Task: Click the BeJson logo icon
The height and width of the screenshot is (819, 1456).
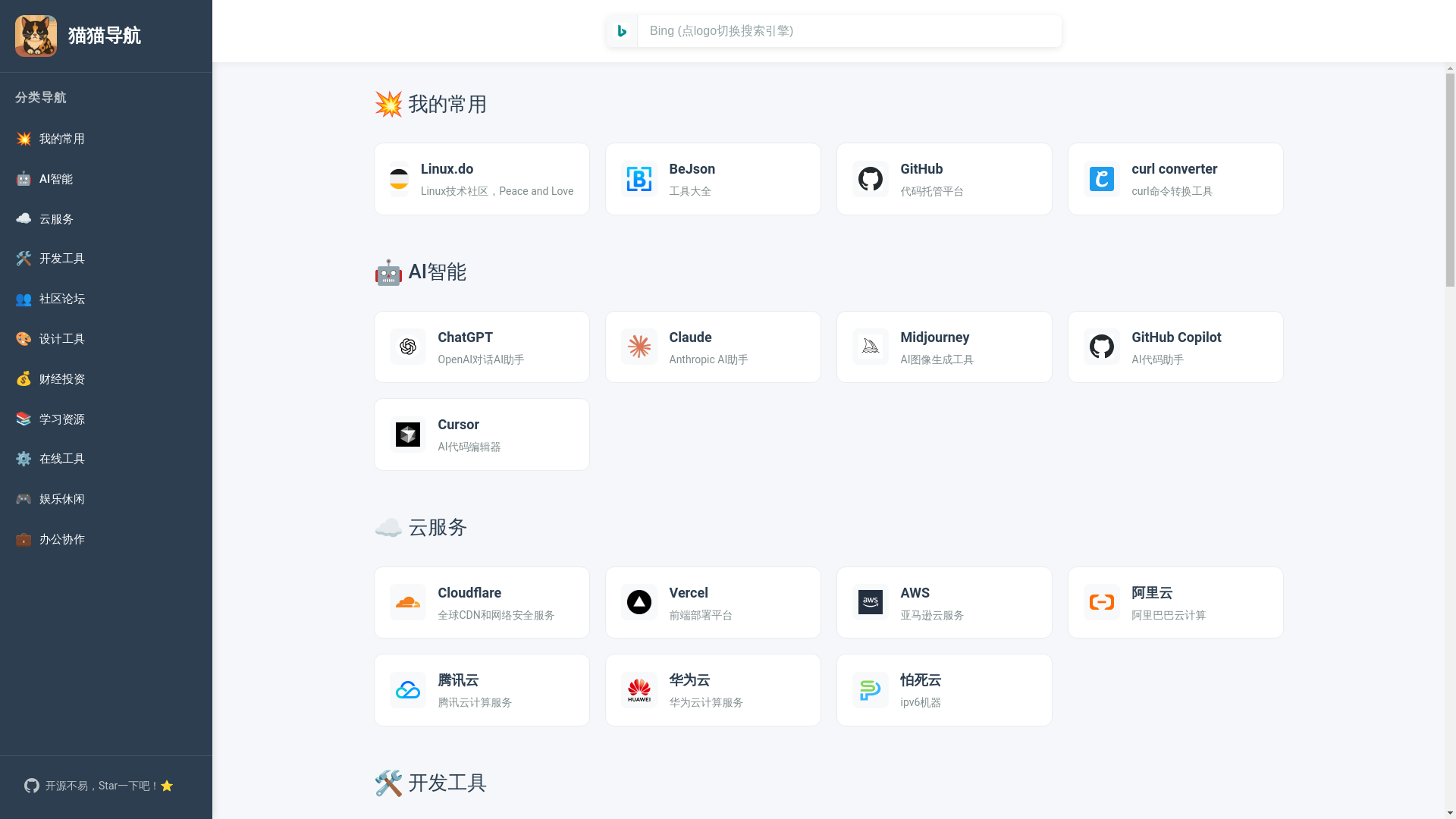Action: point(639,179)
